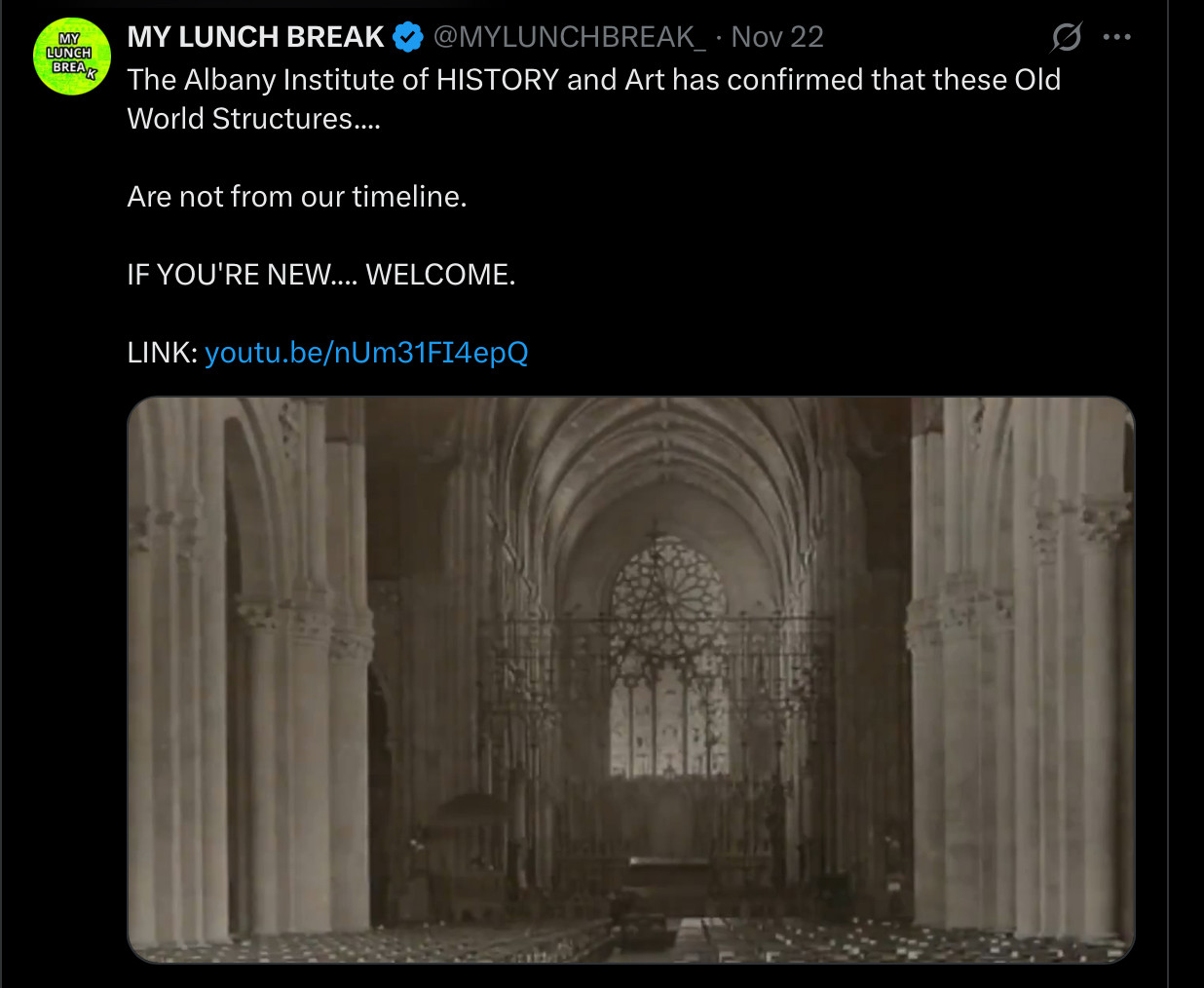Click the "Are not from our timeline." text
The image size is (1204, 988).
(297, 197)
